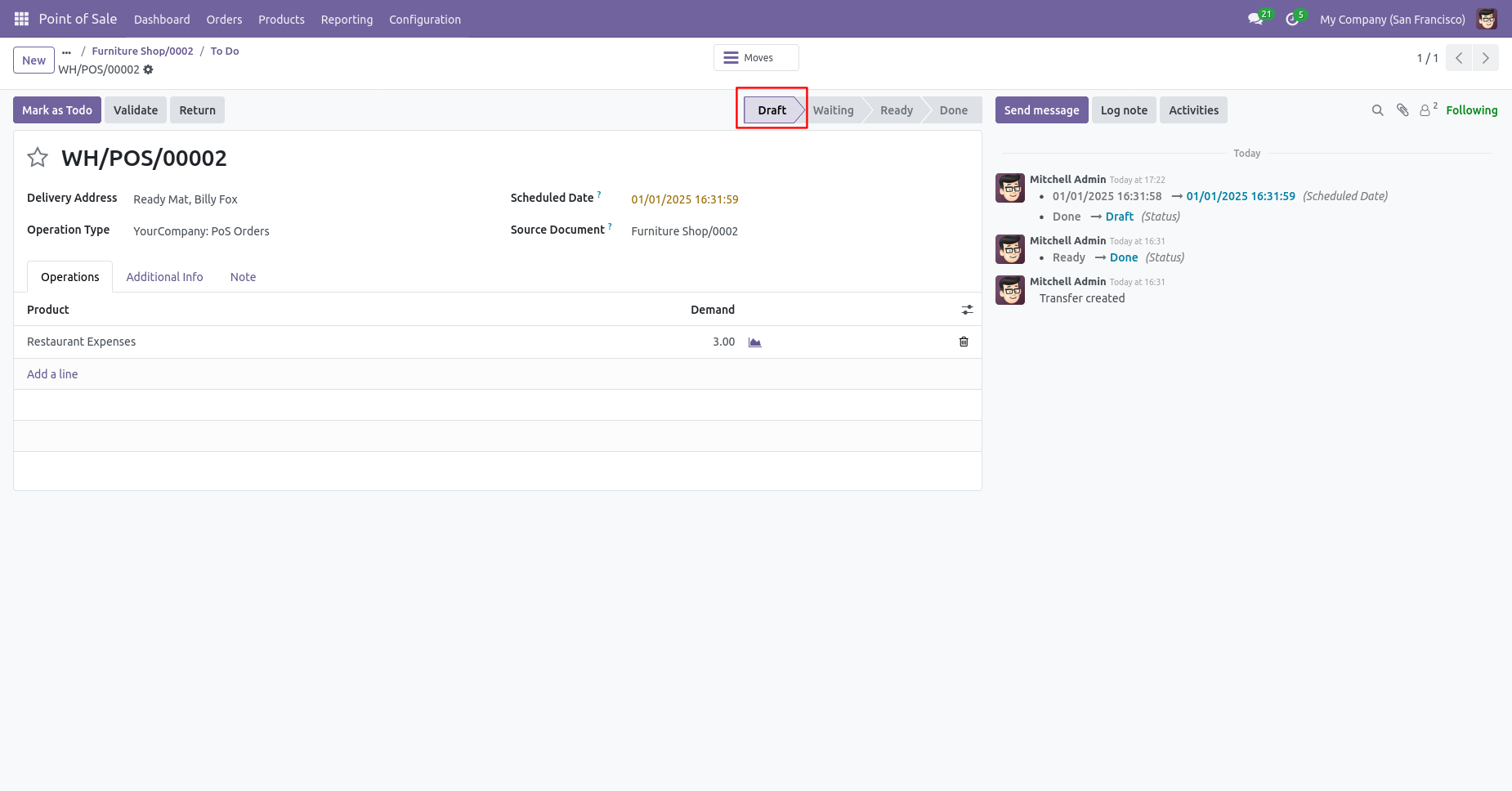Toggle the Following status
The height and width of the screenshot is (791, 1512).
point(1471,110)
